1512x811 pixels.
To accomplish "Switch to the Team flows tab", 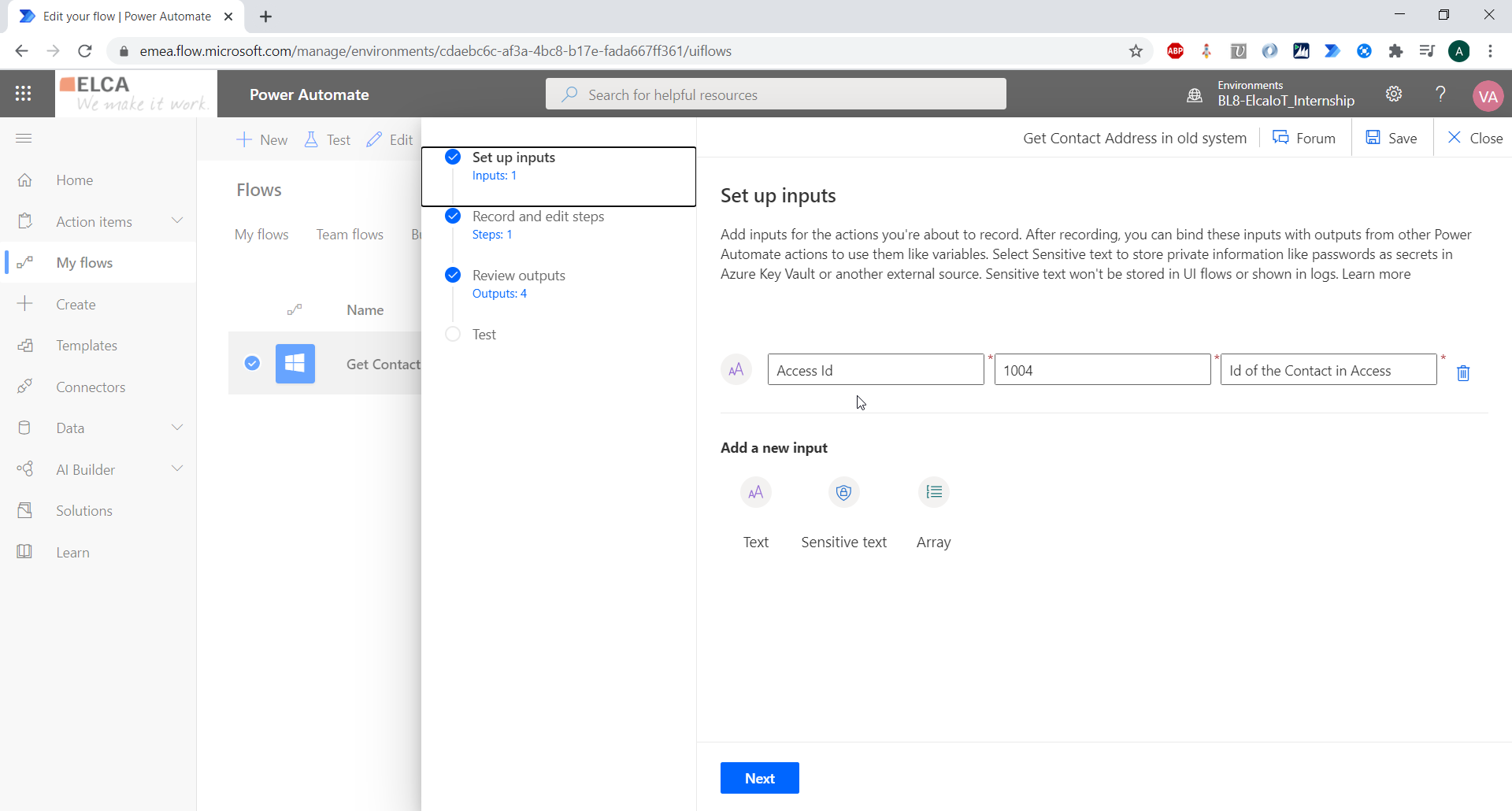I will coord(350,235).
